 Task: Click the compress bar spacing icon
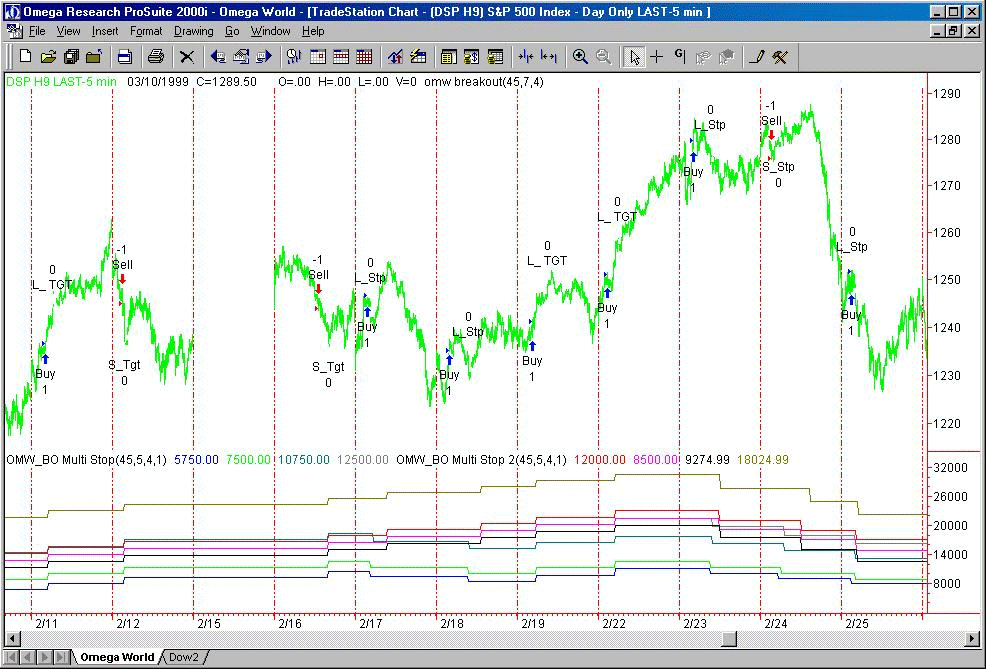[x=525, y=57]
